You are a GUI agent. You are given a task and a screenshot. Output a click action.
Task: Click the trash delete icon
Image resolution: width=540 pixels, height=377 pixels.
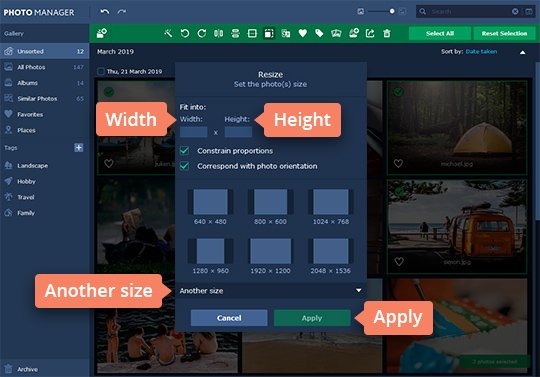pos(387,33)
